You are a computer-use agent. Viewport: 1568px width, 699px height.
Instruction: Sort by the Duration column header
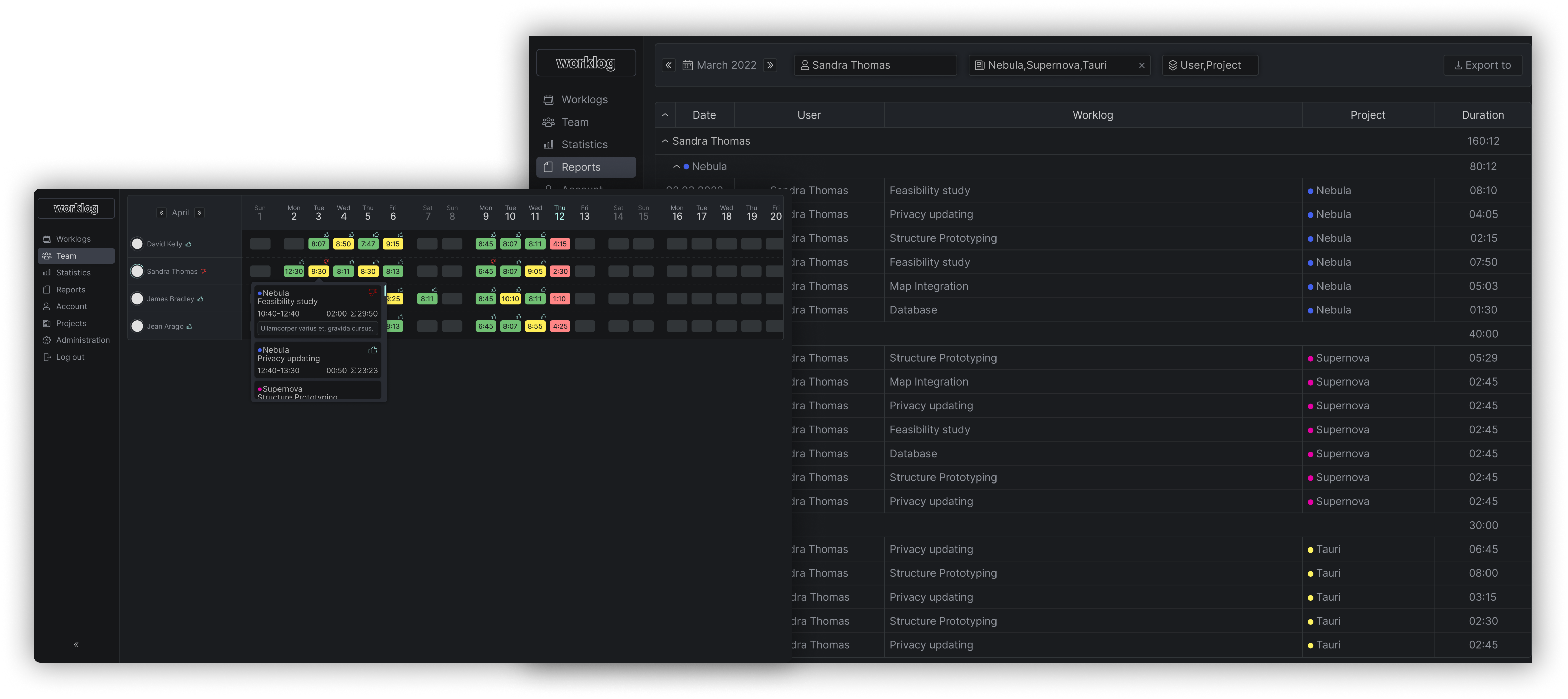(1483, 115)
